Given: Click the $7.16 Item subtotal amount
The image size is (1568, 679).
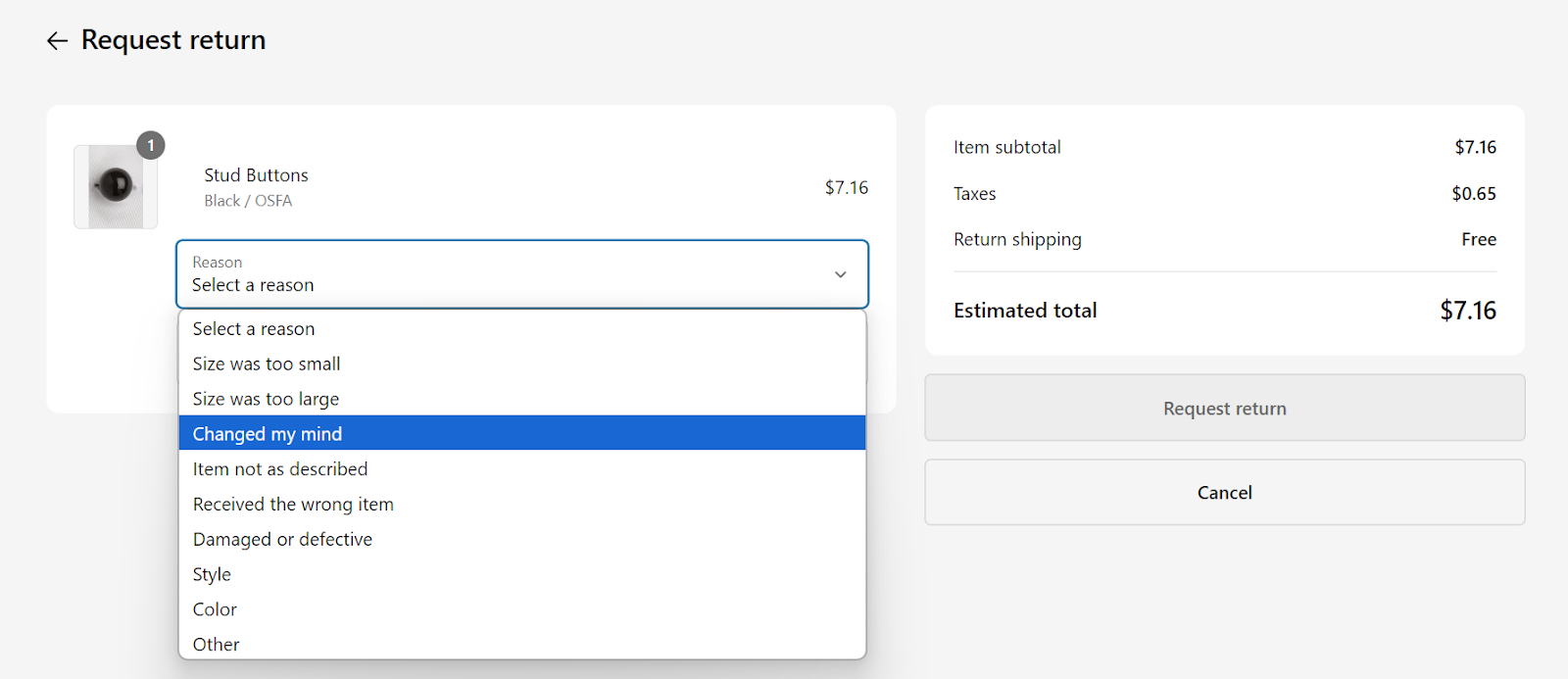Looking at the screenshot, I should [1476, 147].
